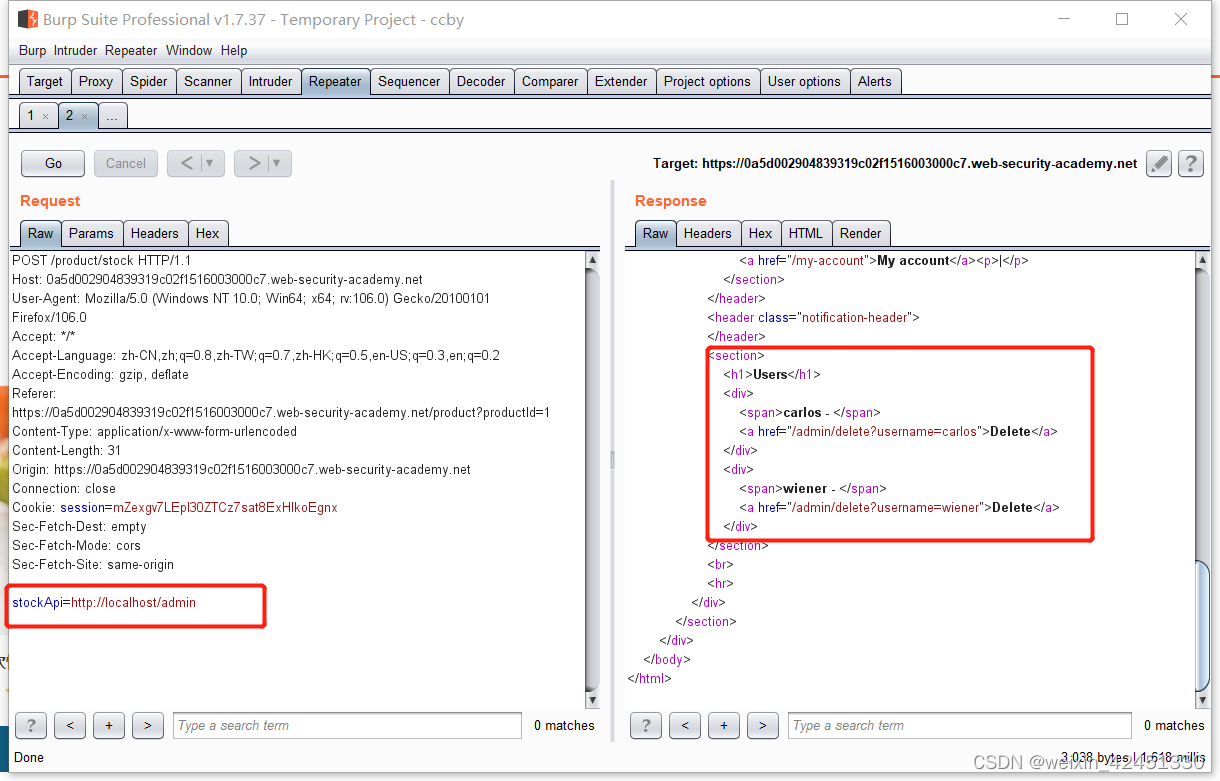1220x781 pixels.
Task: Switch to the Proxy tab
Action: [96, 81]
